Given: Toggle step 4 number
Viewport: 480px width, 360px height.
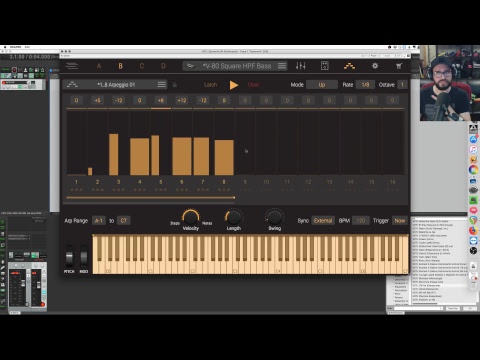Looking at the screenshot, I should [140, 182].
